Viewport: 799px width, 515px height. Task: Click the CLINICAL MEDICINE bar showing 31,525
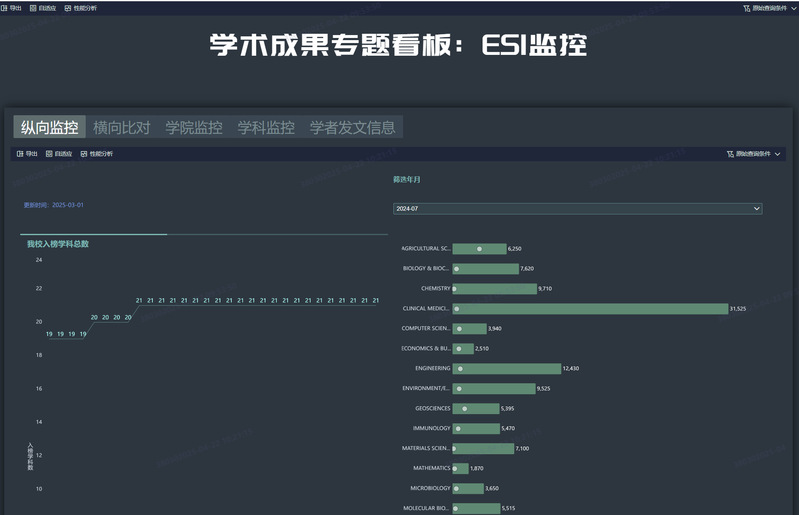590,309
